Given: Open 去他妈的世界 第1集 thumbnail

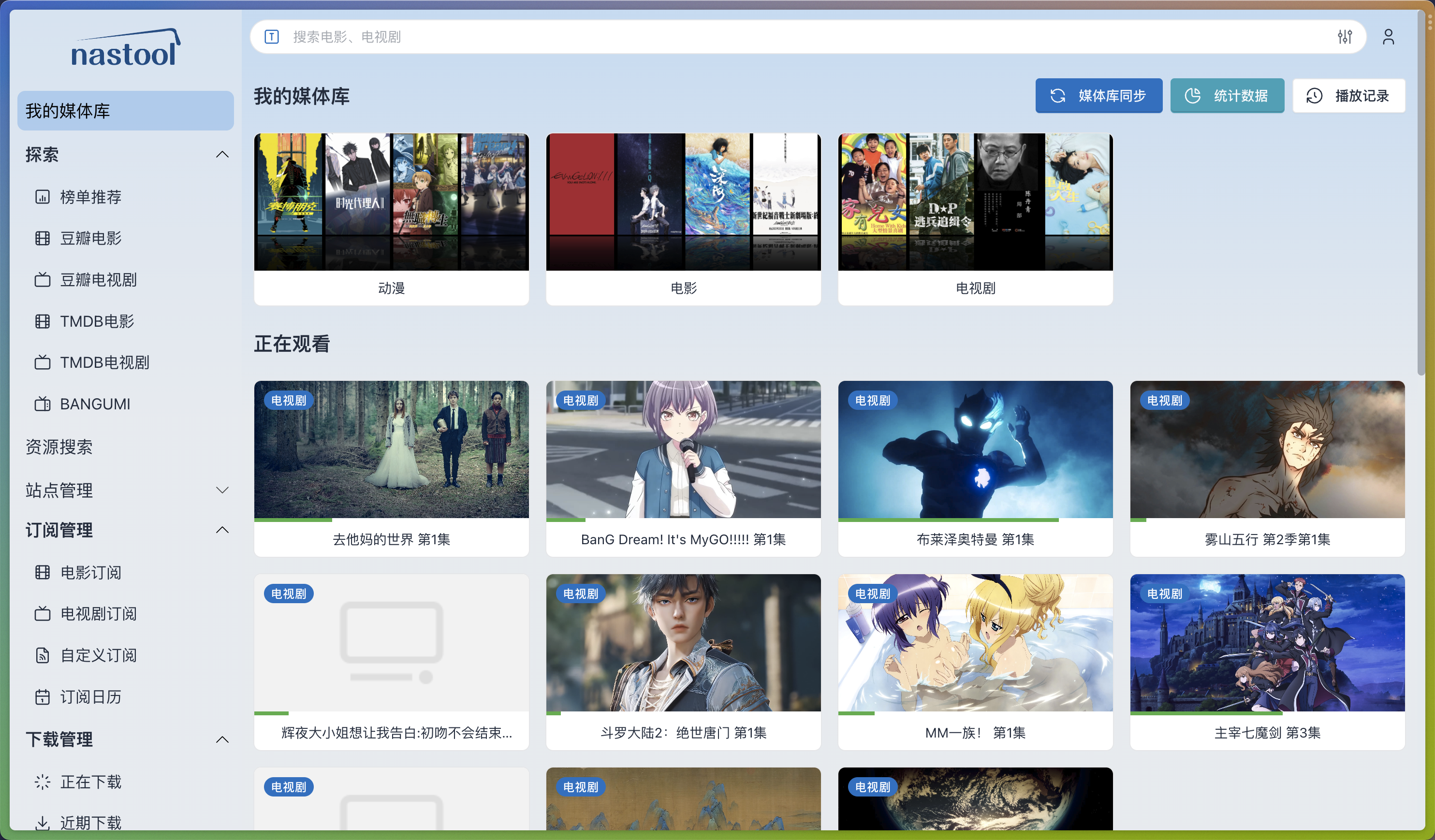Looking at the screenshot, I should [391, 449].
